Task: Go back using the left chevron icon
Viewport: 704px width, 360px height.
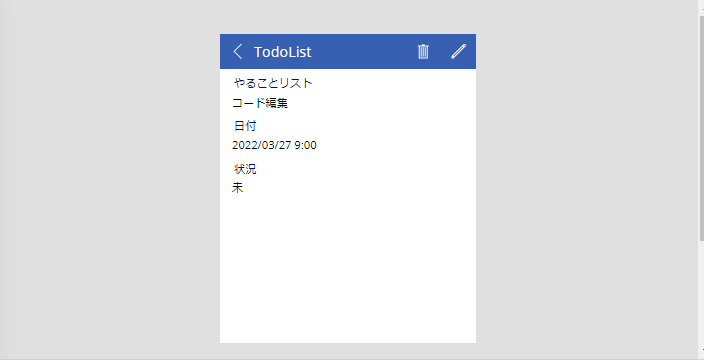Action: [x=238, y=52]
